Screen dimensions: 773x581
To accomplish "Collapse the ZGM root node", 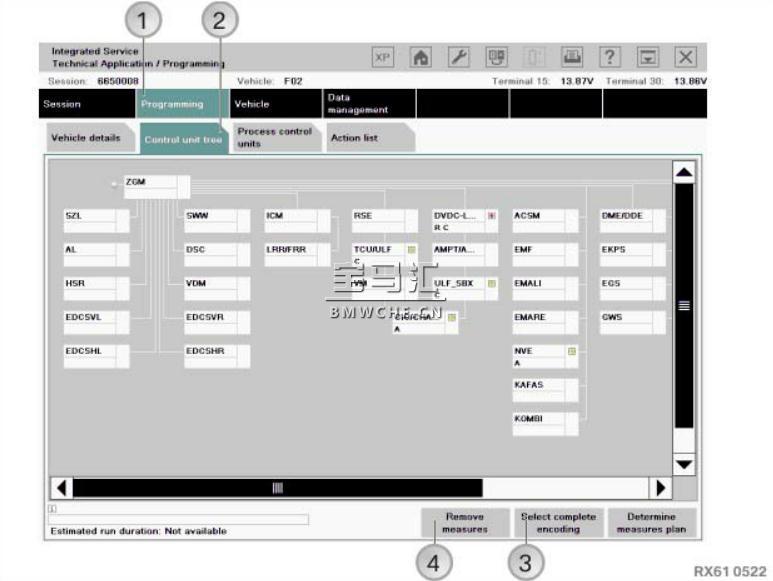I will [115, 183].
